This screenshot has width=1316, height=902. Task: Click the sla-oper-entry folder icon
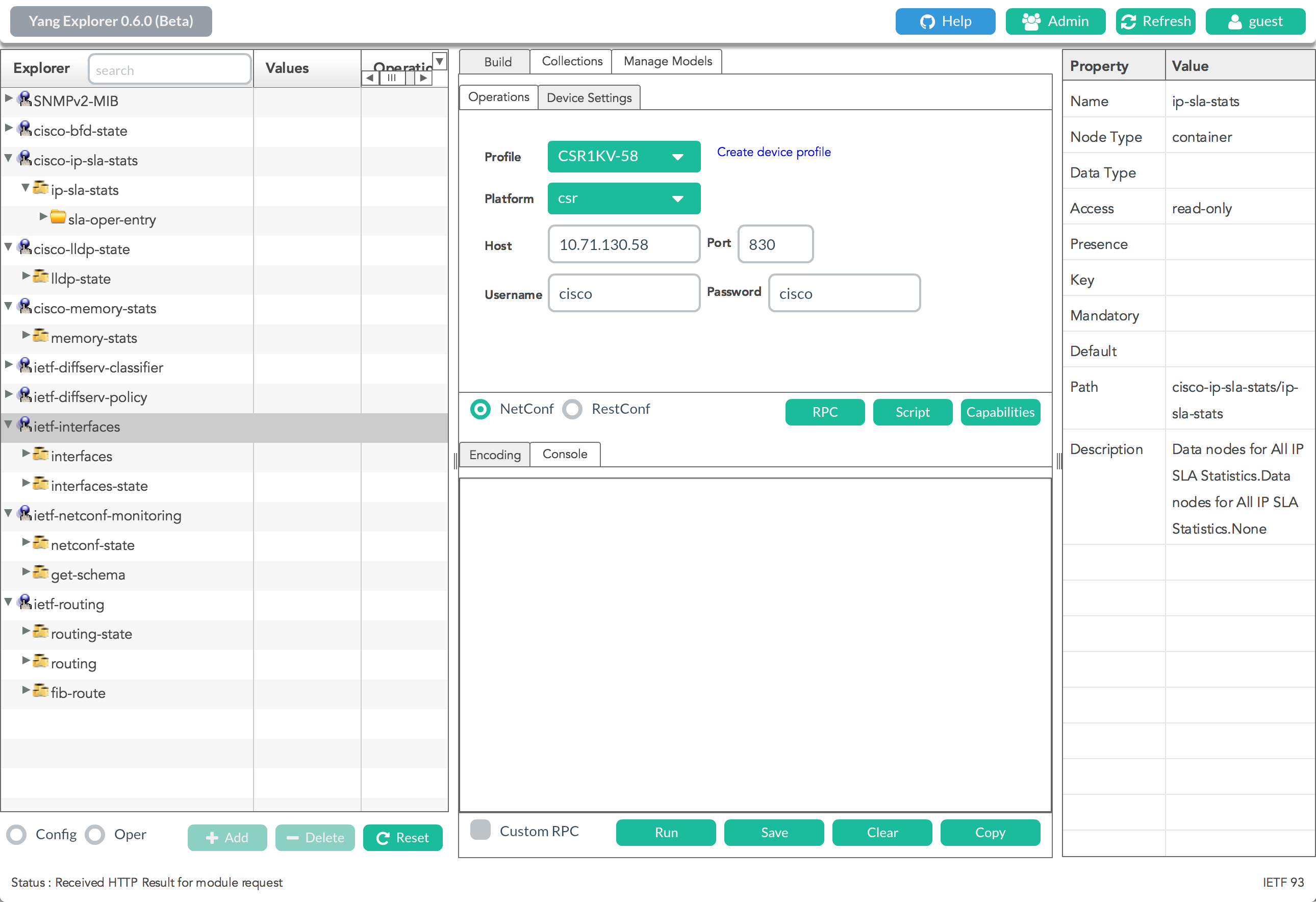tap(58, 217)
